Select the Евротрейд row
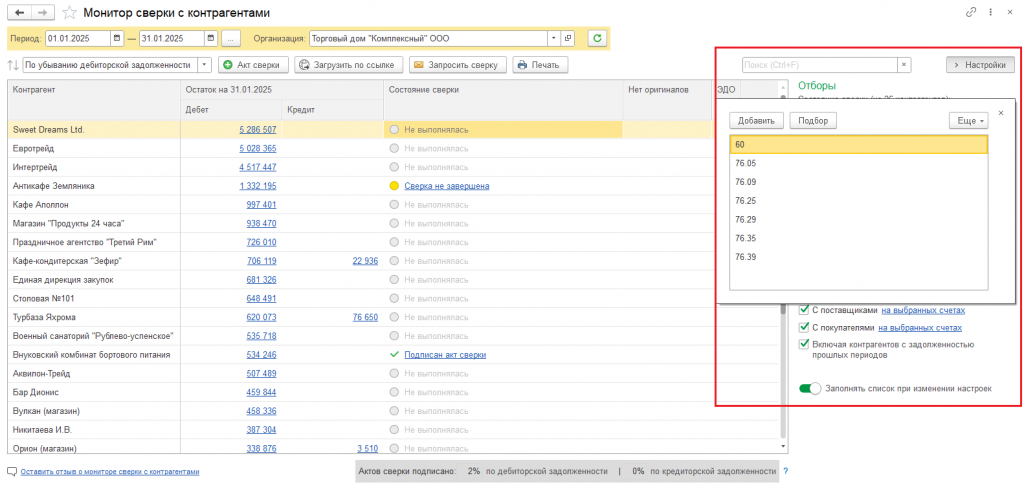 point(393,148)
